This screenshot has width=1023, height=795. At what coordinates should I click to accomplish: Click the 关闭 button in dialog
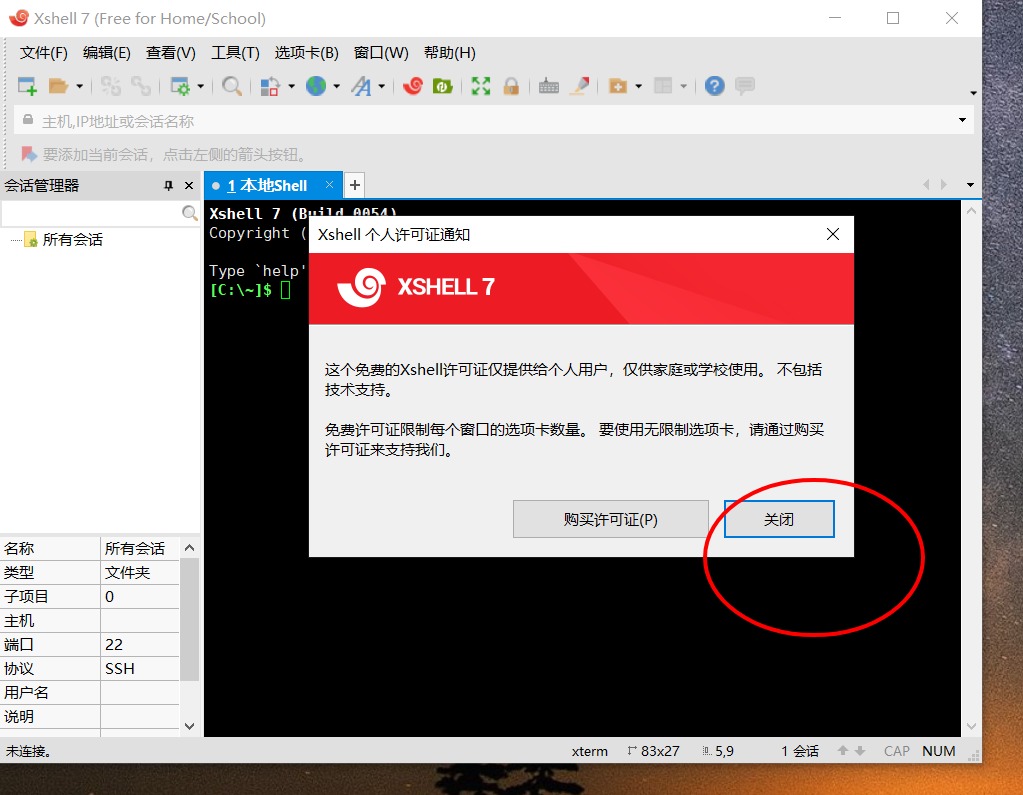pyautogui.click(x=779, y=519)
